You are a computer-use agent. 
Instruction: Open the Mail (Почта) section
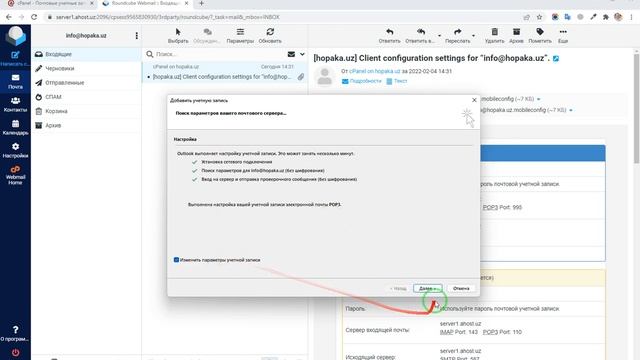[x=15, y=81]
